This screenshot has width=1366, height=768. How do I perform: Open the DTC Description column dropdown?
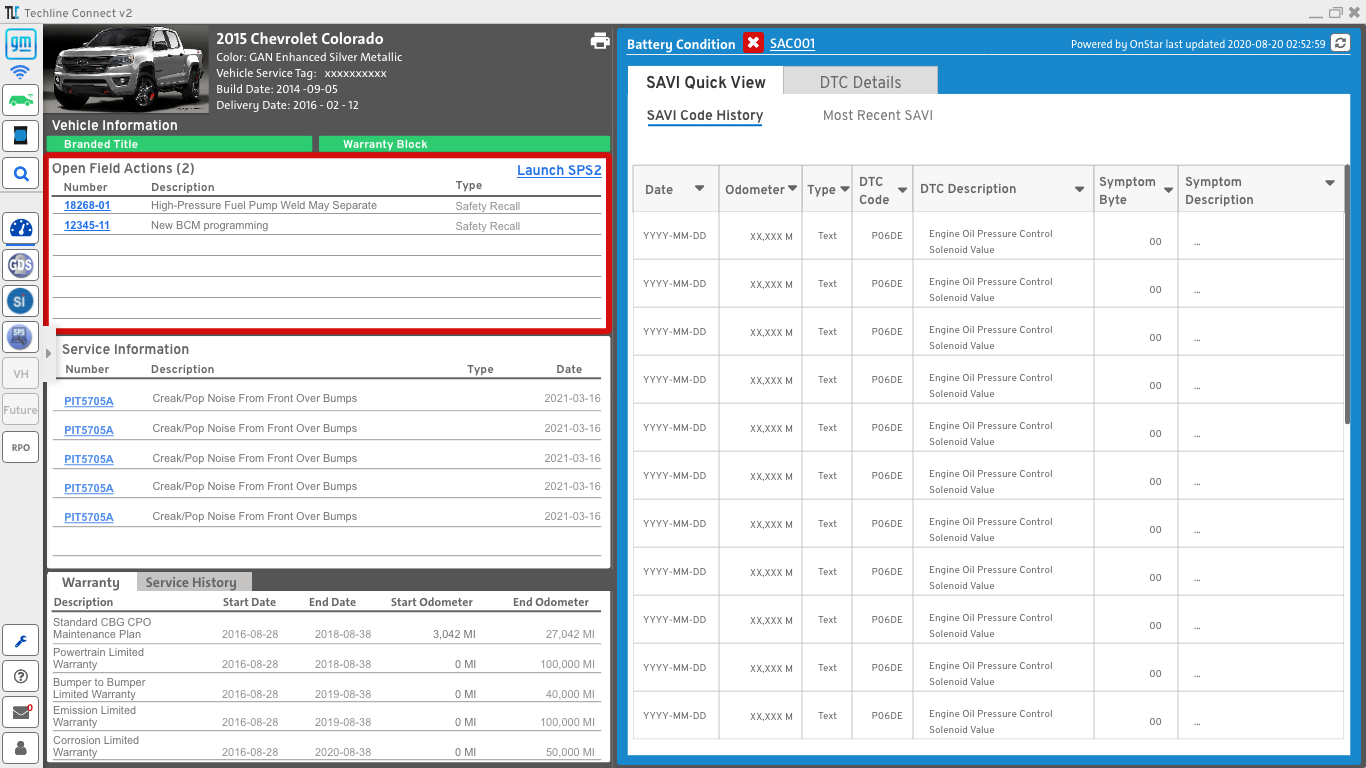tap(1080, 189)
